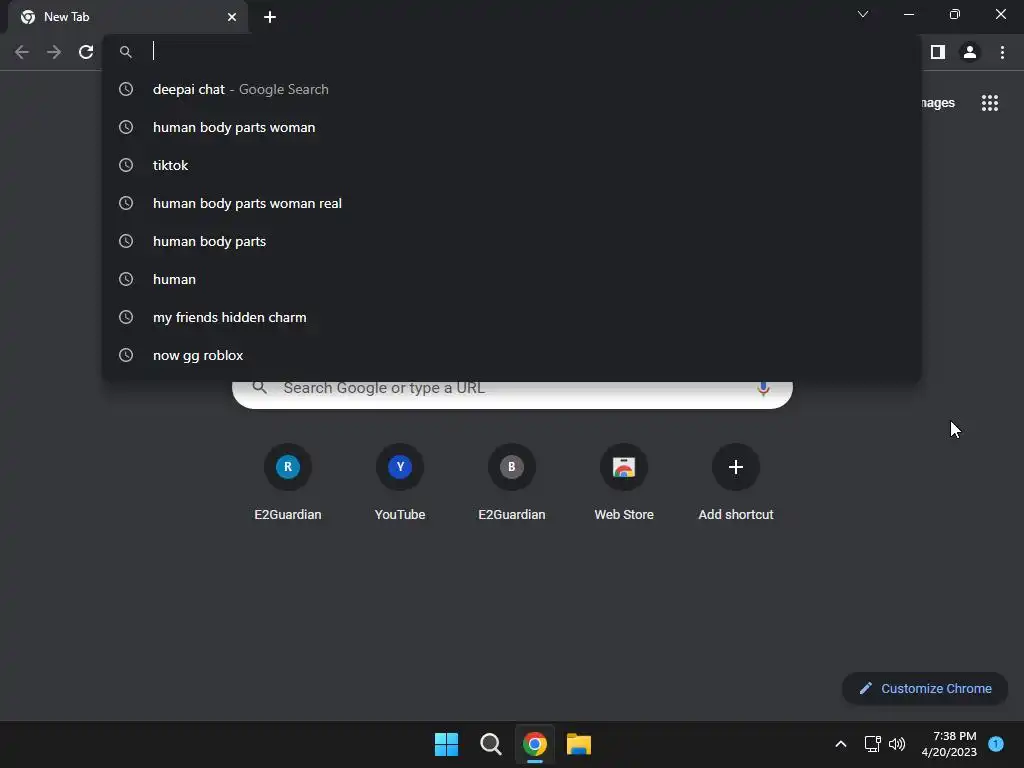
Task: Choose the 'human' history suggestion
Action: [x=512, y=279]
